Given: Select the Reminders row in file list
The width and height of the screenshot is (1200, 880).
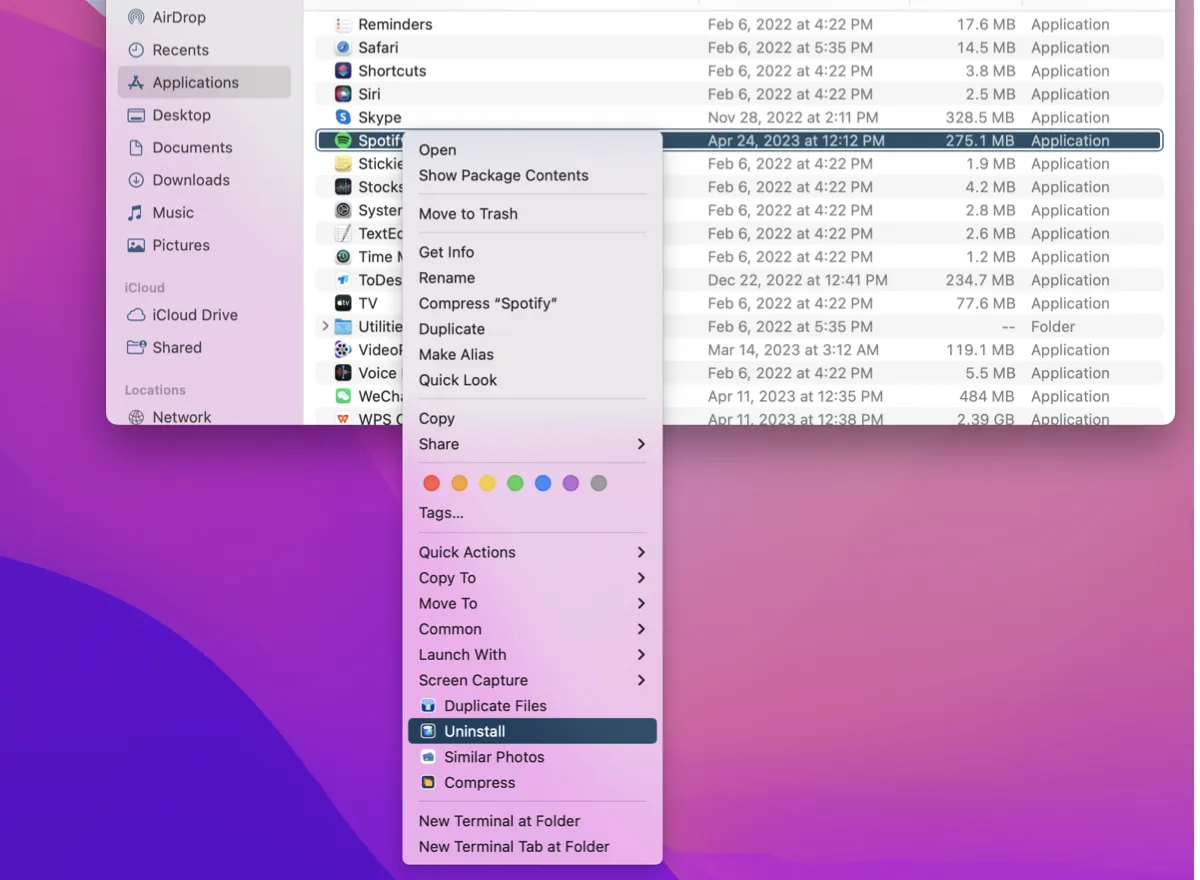Looking at the screenshot, I should tap(395, 24).
